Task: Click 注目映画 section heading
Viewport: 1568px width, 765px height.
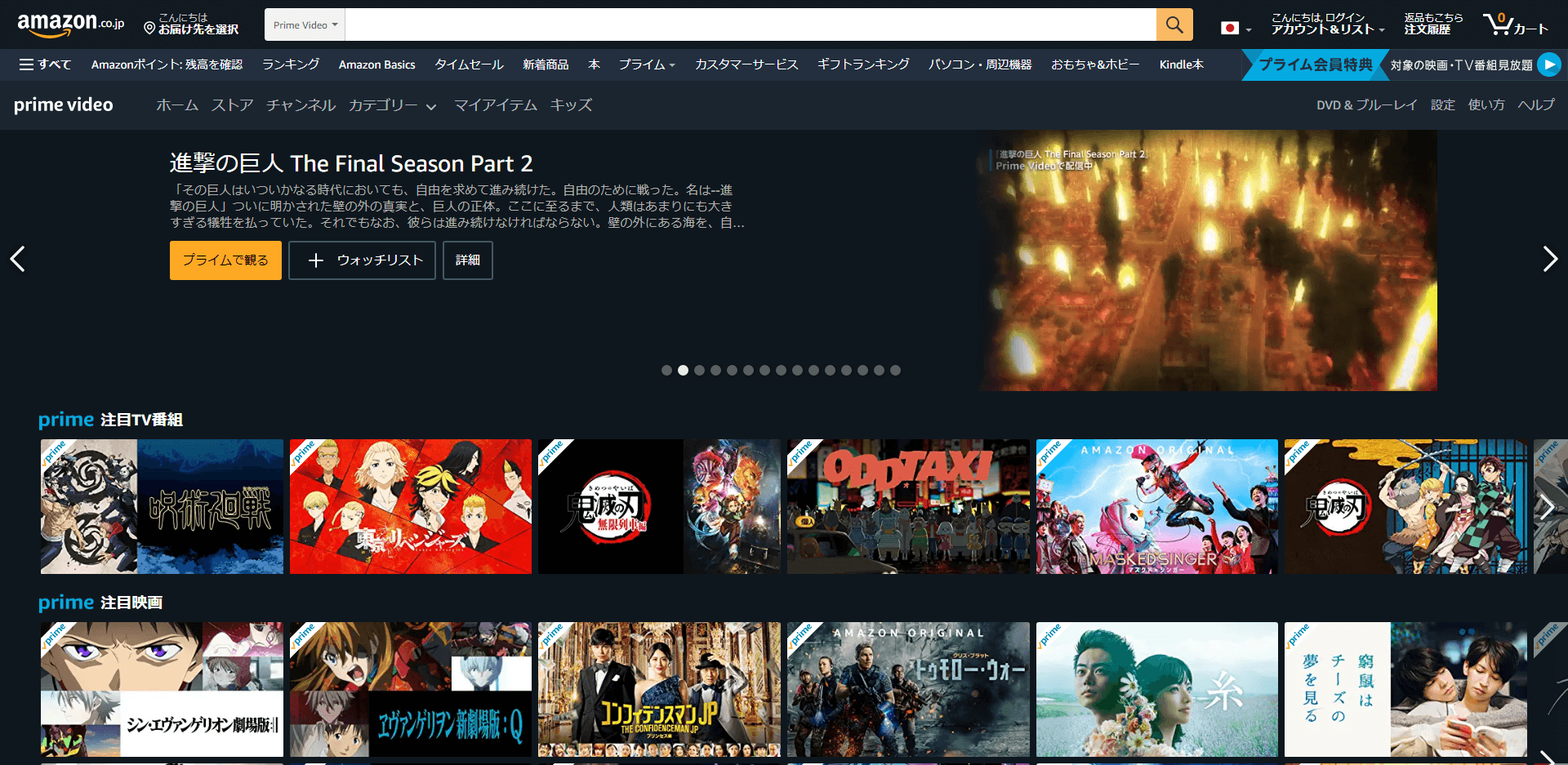Action: coord(131,603)
